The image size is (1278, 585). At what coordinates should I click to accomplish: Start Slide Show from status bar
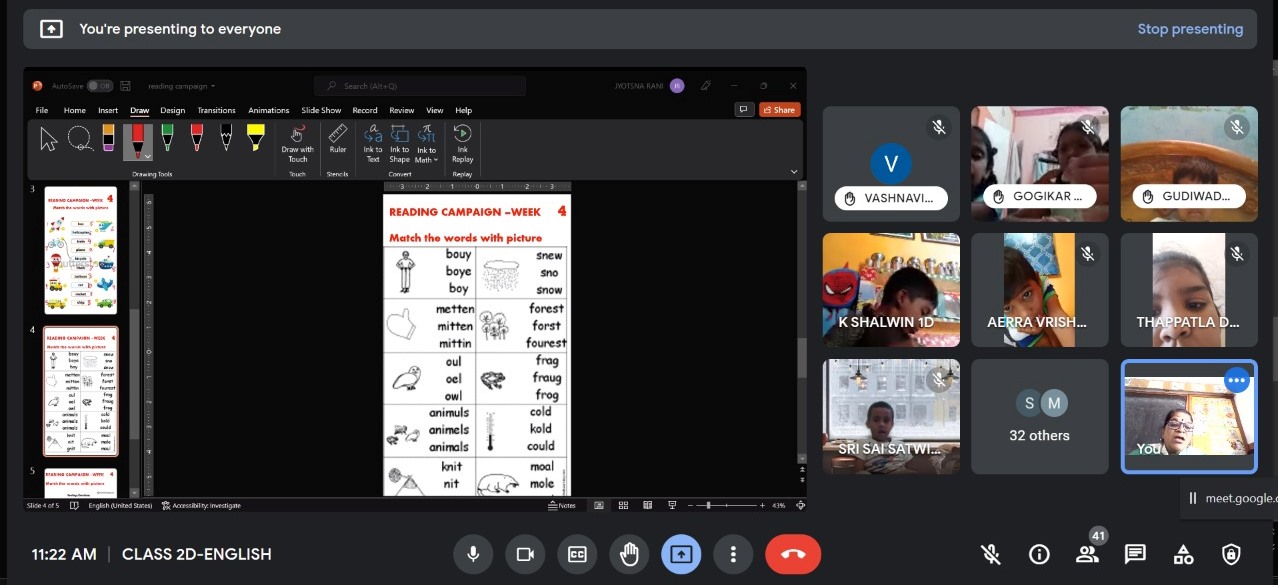[670, 505]
